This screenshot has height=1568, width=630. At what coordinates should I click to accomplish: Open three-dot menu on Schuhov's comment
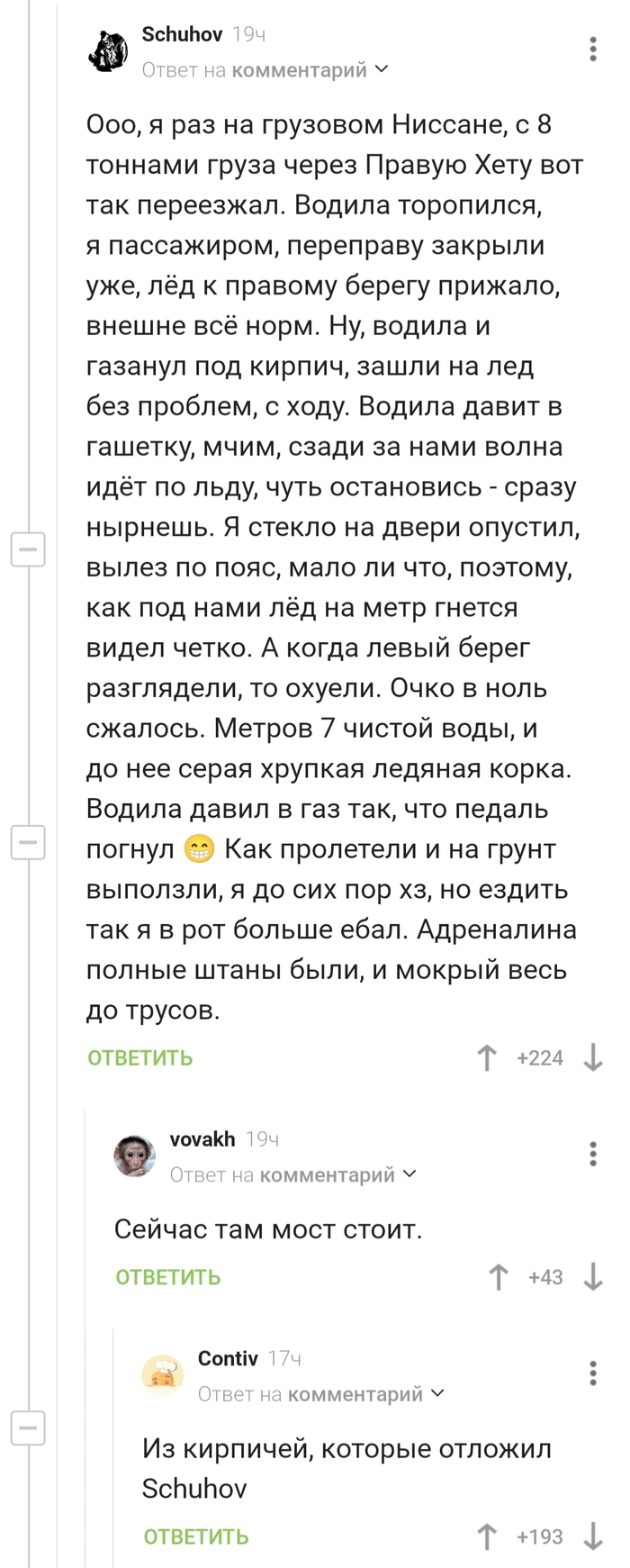pyautogui.click(x=592, y=50)
